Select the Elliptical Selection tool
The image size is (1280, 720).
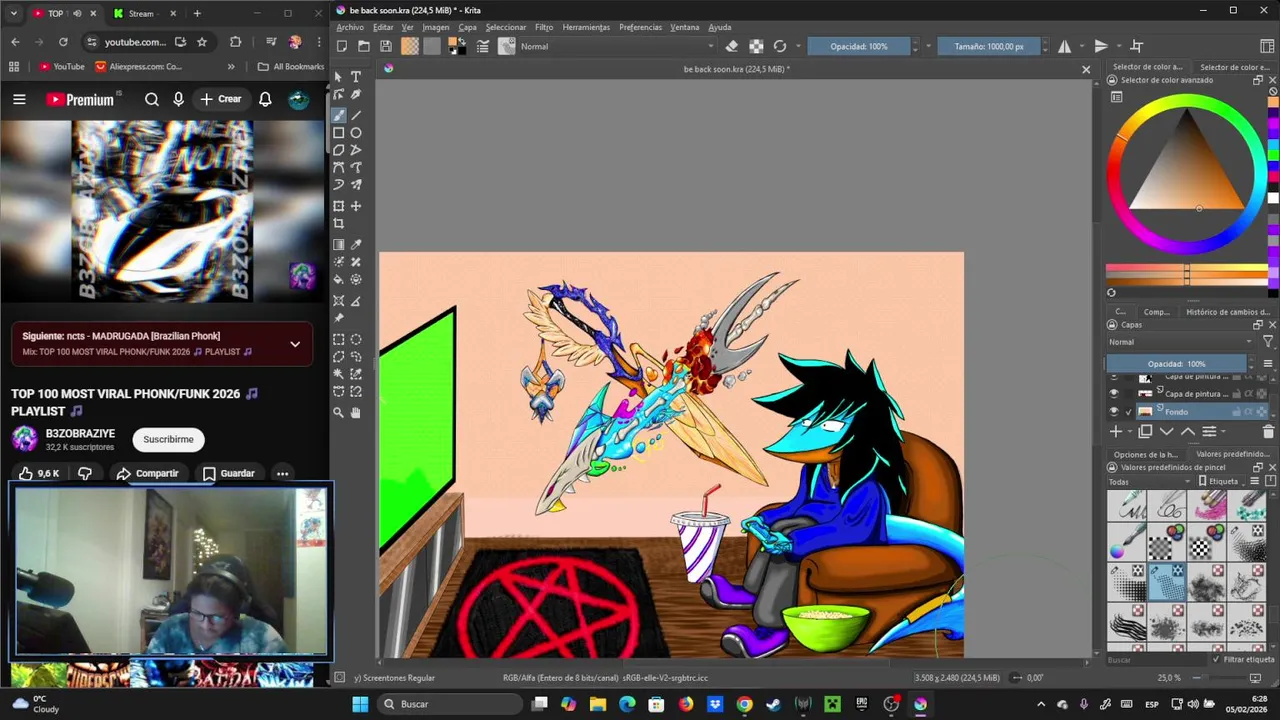[x=356, y=339]
